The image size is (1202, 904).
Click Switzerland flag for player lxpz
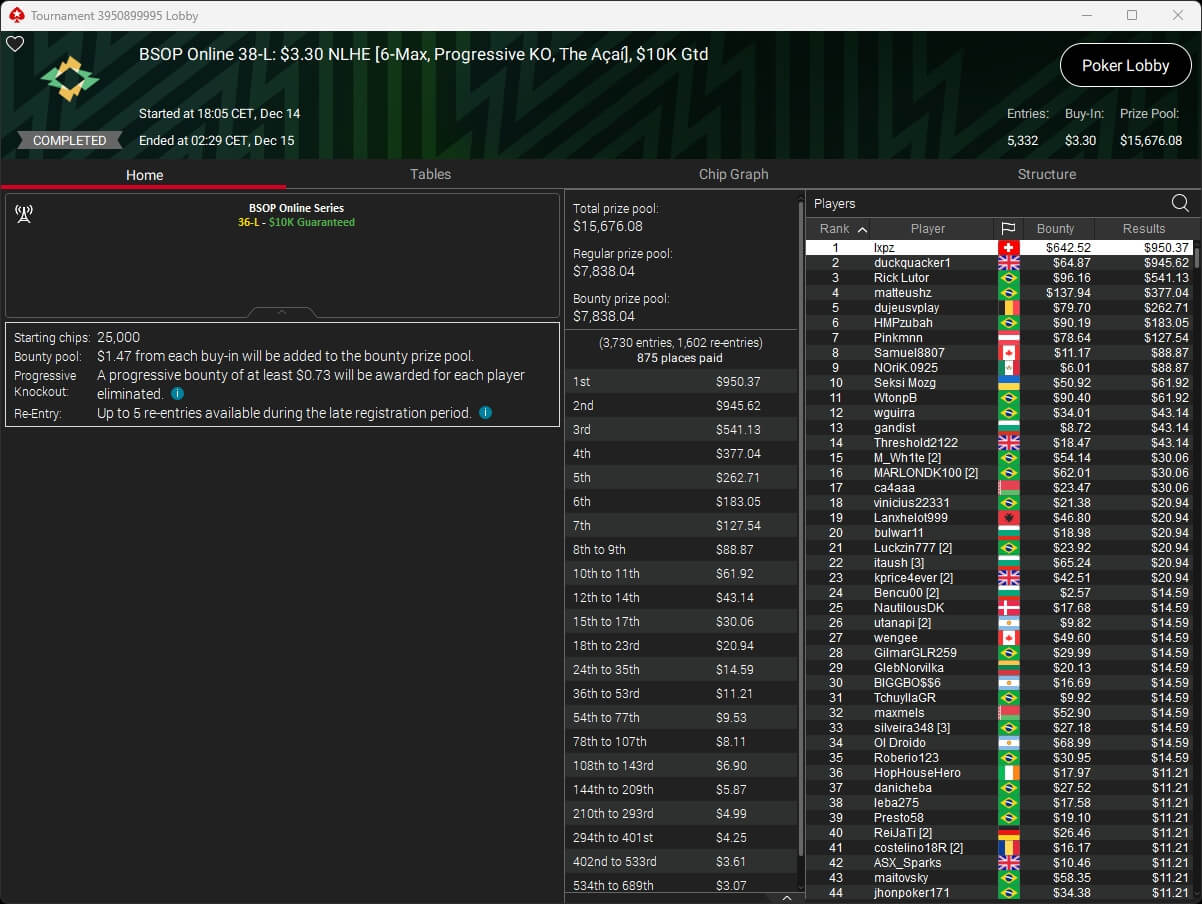(1007, 247)
